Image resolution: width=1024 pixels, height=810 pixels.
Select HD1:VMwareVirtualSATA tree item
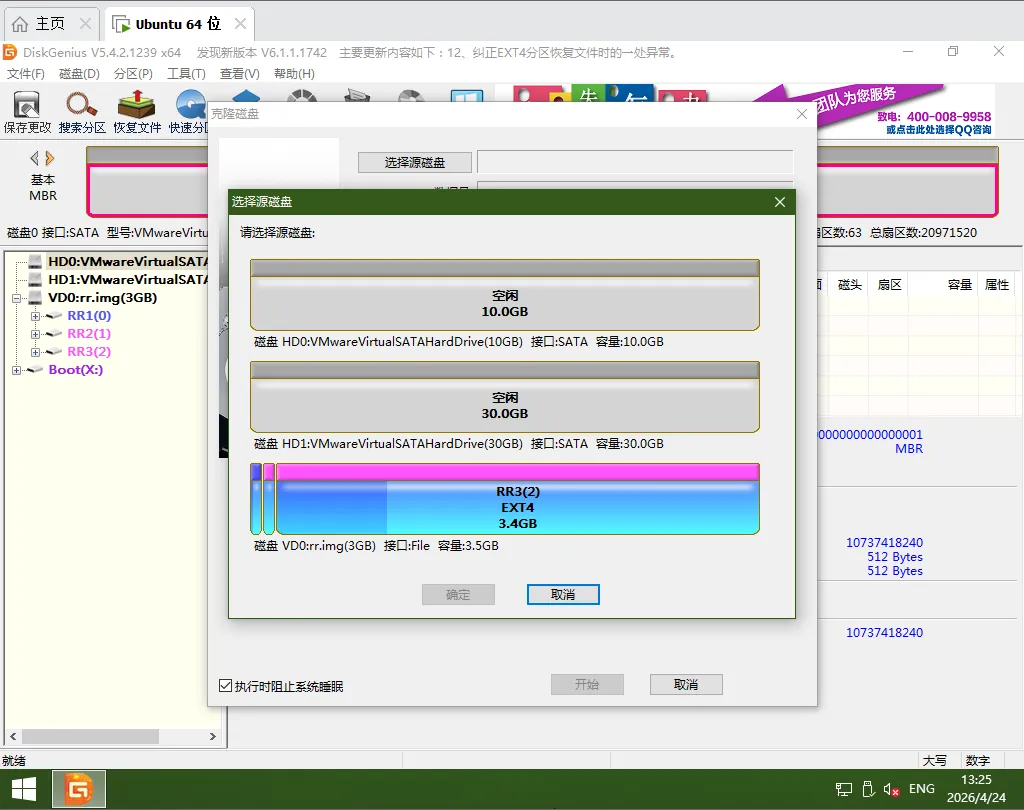(127, 280)
